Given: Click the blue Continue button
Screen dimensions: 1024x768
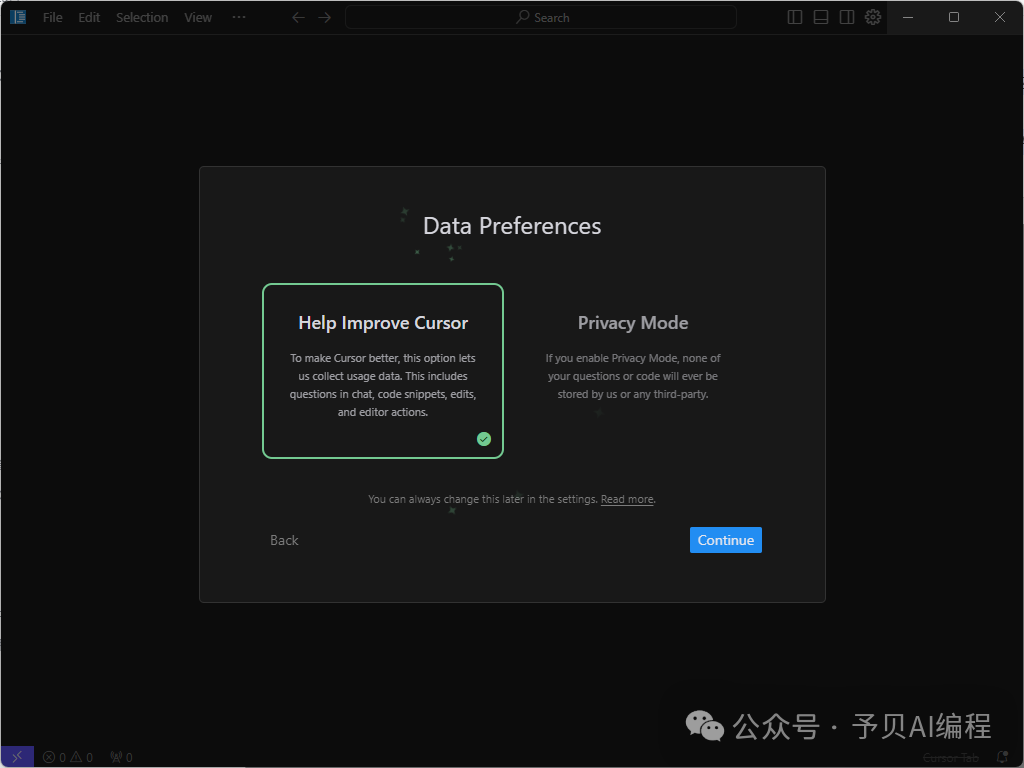Looking at the screenshot, I should pos(726,540).
